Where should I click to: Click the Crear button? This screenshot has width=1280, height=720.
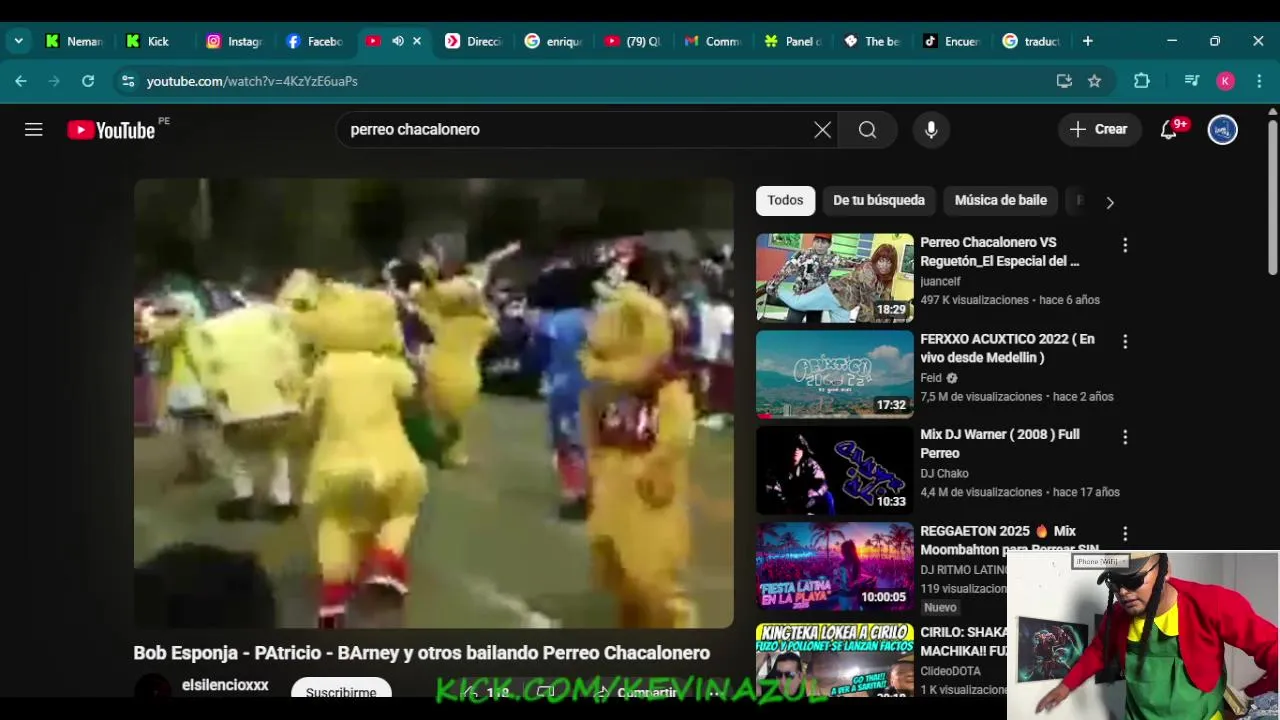click(x=1099, y=129)
